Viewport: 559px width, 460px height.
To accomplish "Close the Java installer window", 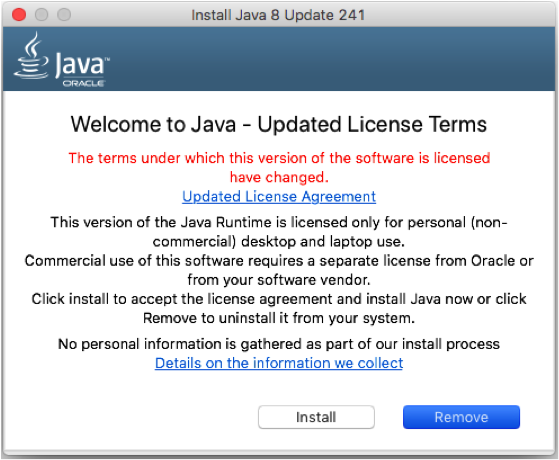I will (19, 15).
